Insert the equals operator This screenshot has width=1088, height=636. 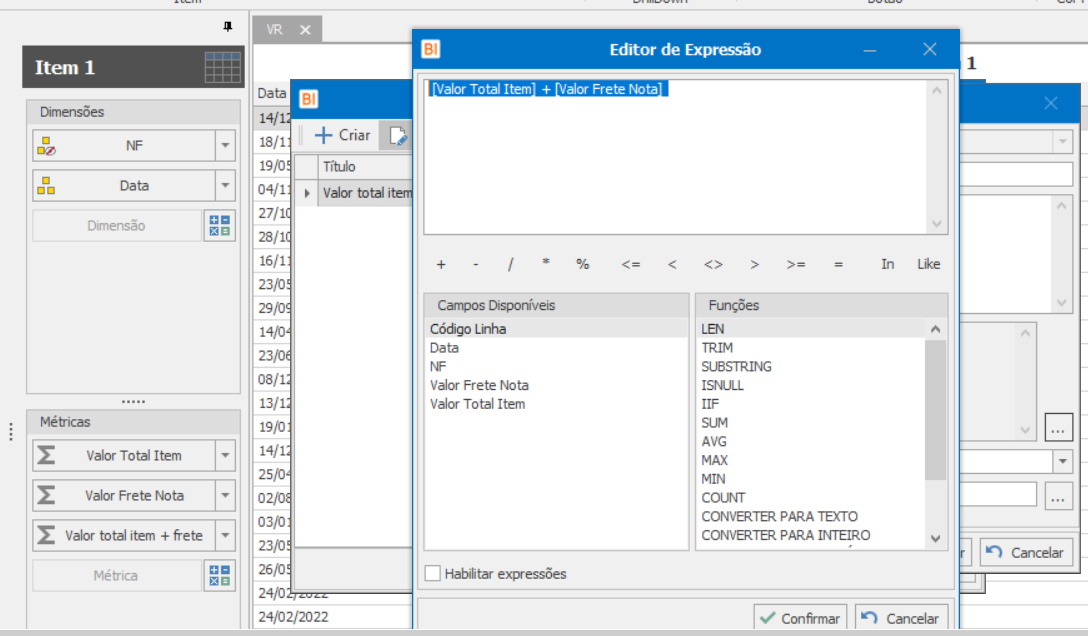(838, 264)
